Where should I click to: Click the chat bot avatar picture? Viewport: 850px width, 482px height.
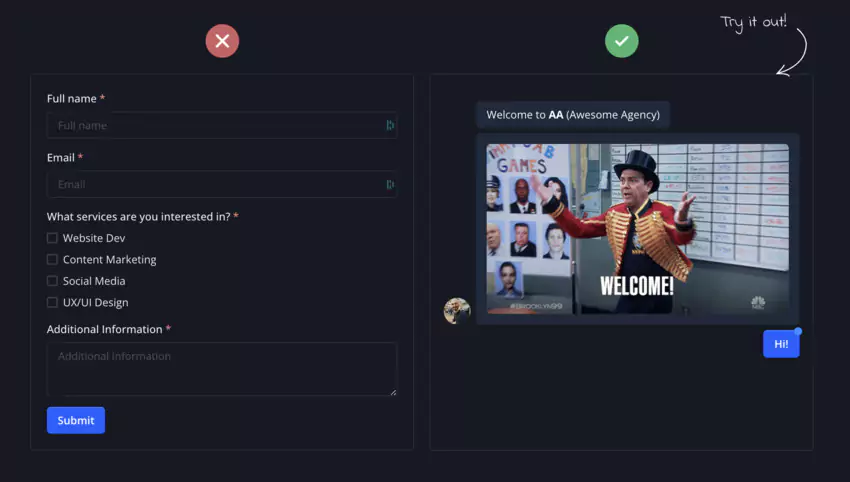coord(457,311)
